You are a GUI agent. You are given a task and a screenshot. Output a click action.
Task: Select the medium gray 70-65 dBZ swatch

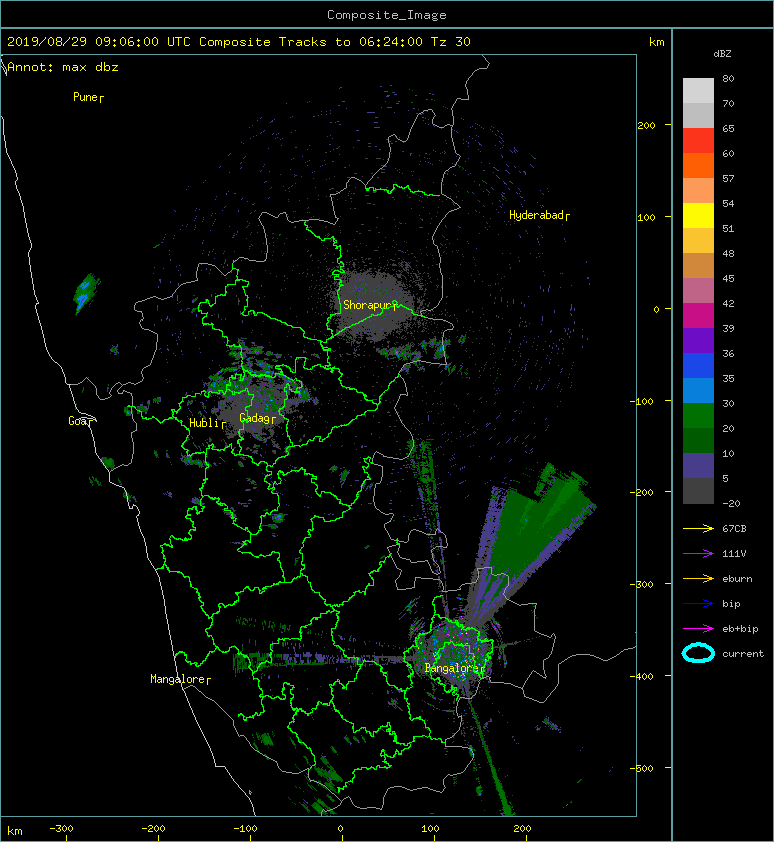coord(698,116)
